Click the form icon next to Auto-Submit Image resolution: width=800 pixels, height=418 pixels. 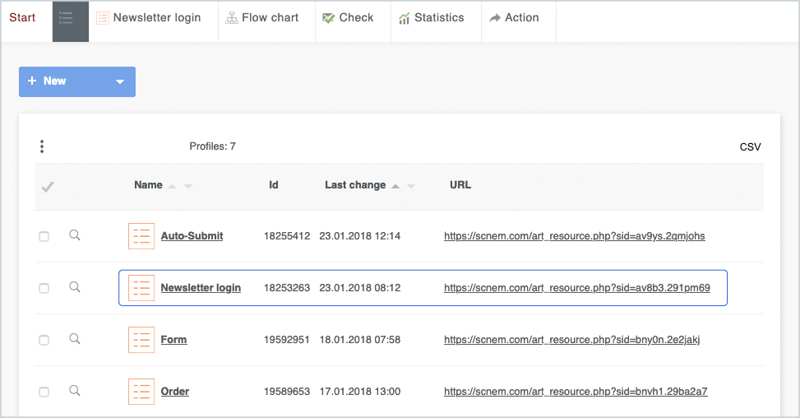tap(141, 236)
